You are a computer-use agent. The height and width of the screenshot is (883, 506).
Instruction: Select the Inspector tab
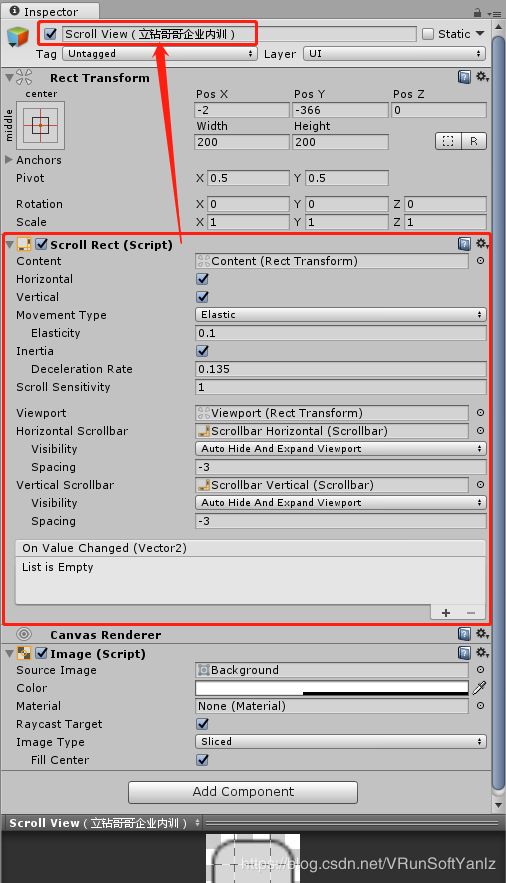click(x=50, y=11)
